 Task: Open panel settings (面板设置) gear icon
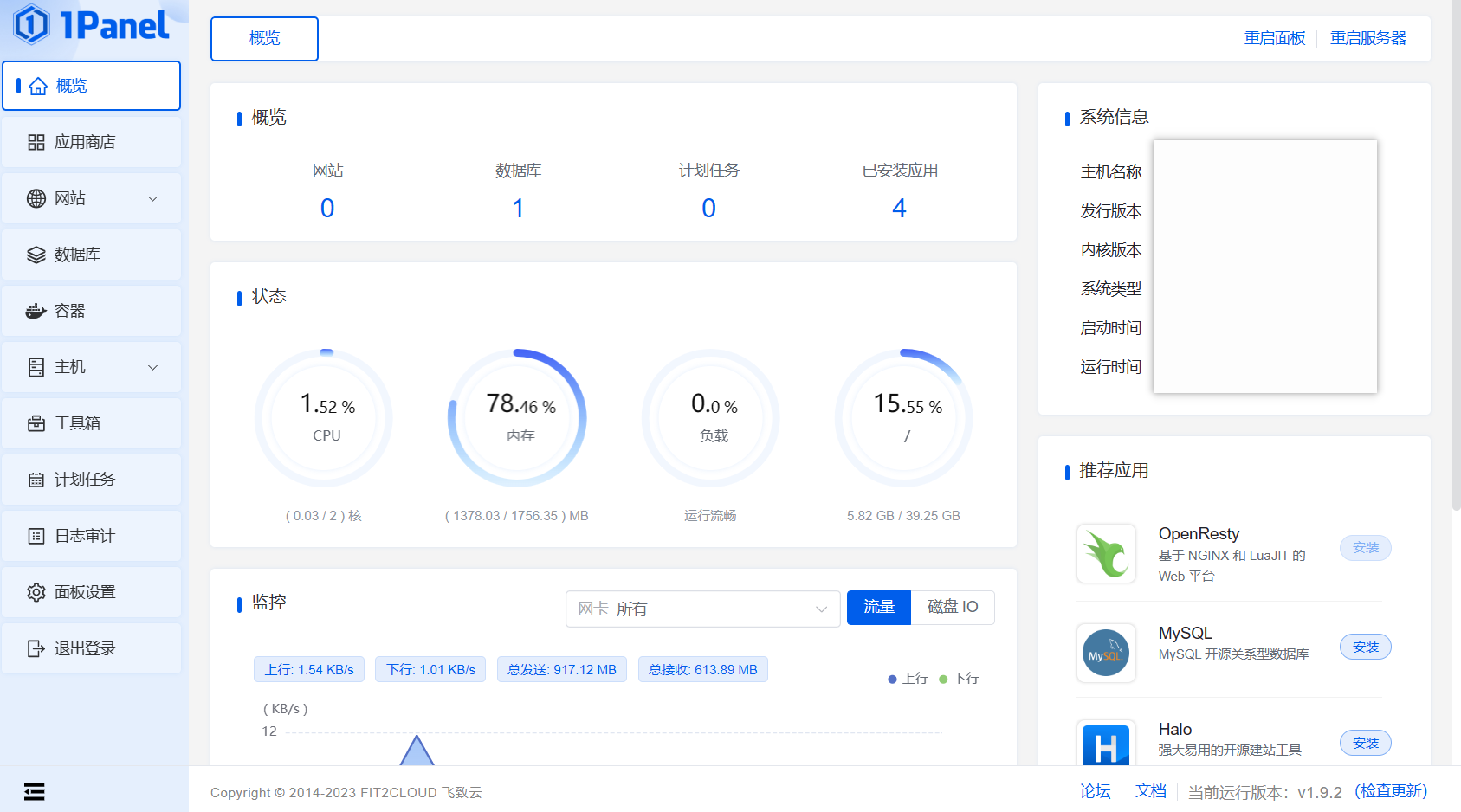(x=36, y=592)
